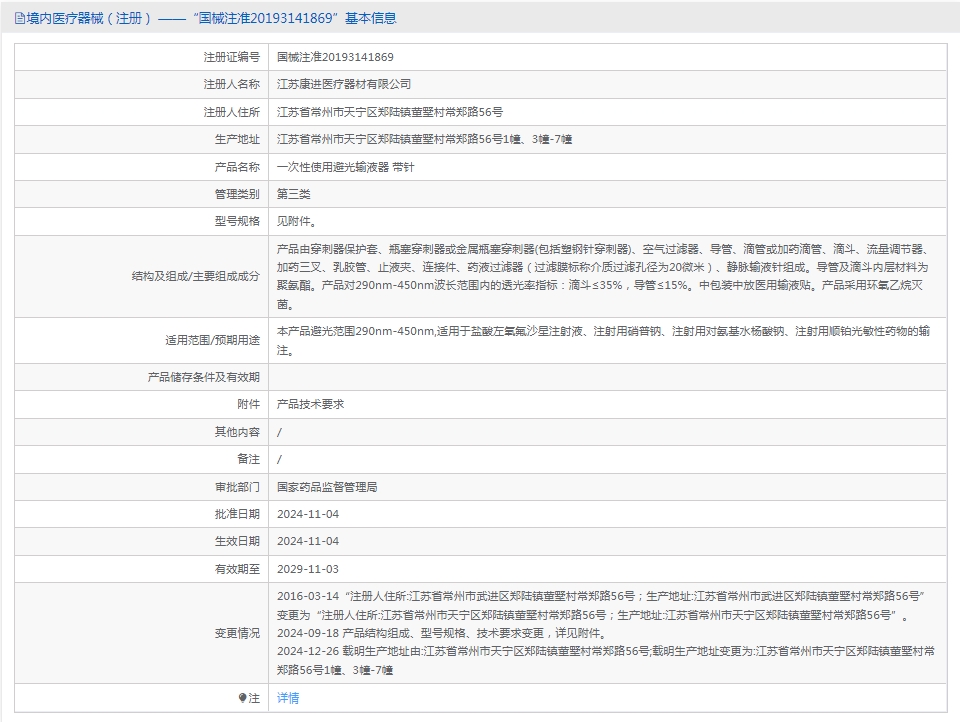The image size is (960, 722).
Task: Click the 生效日期 row label
Action: [237, 541]
